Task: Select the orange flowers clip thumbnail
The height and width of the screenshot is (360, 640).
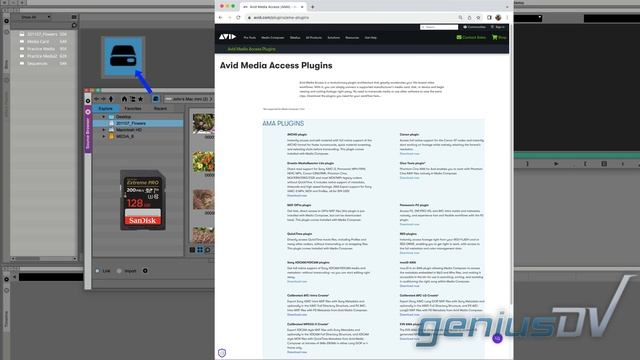Action: 203,161
